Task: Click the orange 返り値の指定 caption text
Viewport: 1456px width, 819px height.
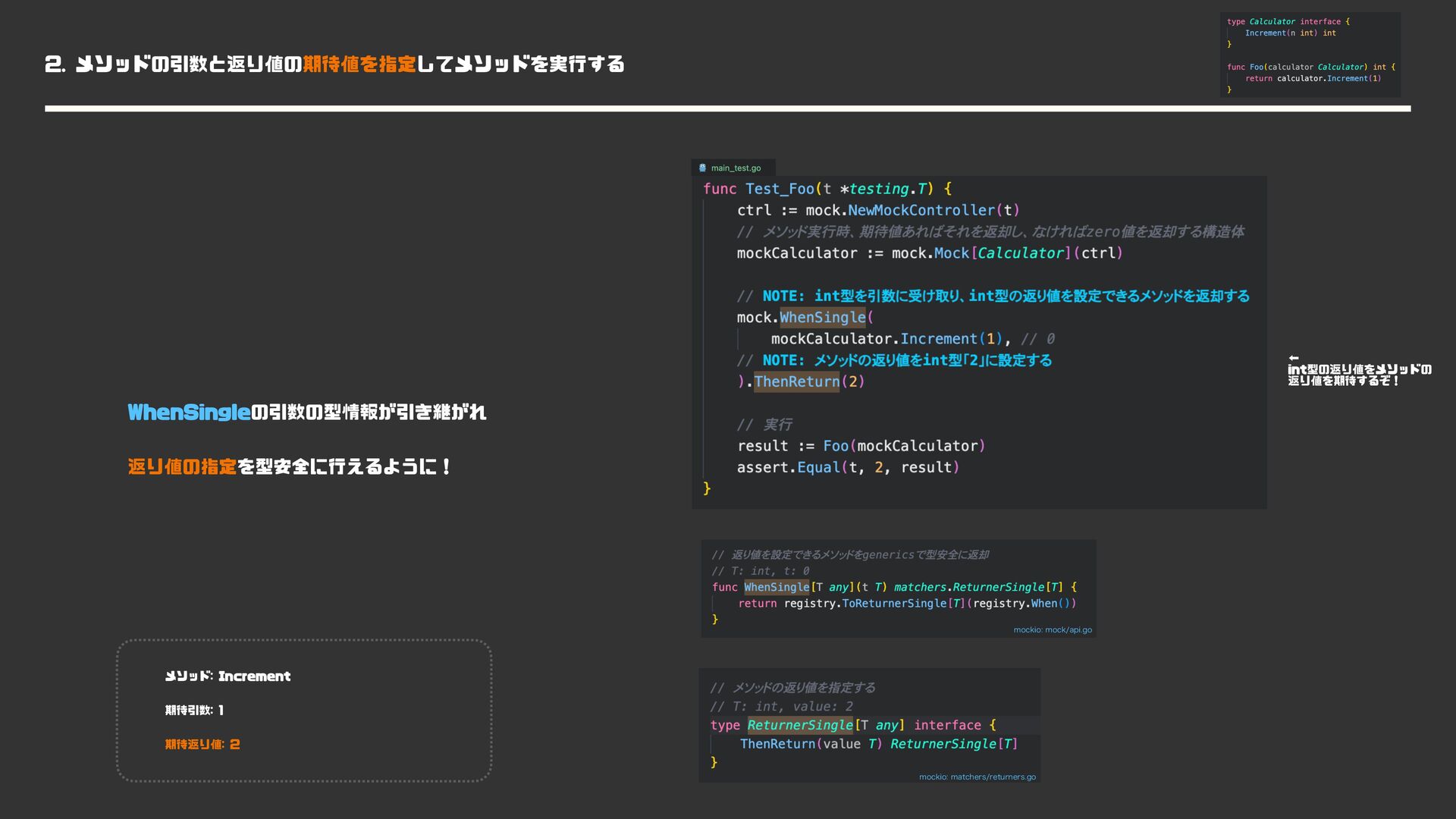Action: 182,467
